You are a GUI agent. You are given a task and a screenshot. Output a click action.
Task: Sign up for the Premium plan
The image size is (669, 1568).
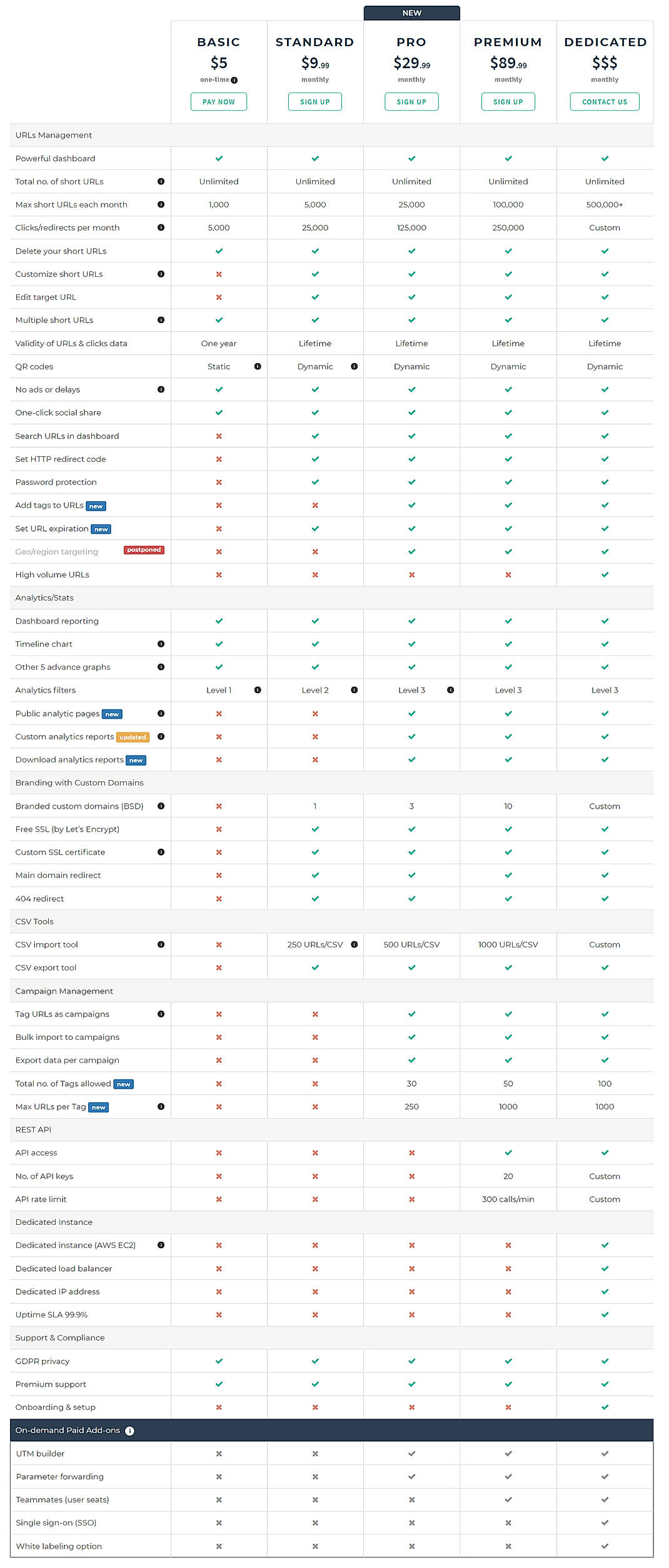(x=508, y=101)
